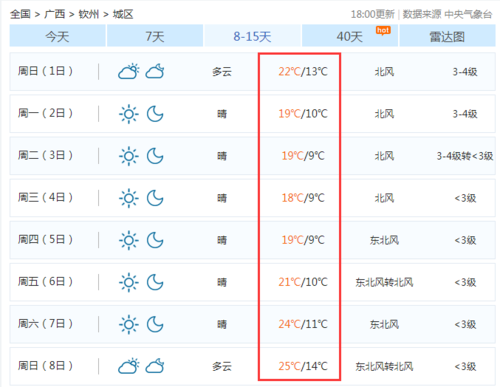Image resolution: width=500 pixels, height=387 pixels.
Task: Select the 周四（5日）date label
Action: 45,239
